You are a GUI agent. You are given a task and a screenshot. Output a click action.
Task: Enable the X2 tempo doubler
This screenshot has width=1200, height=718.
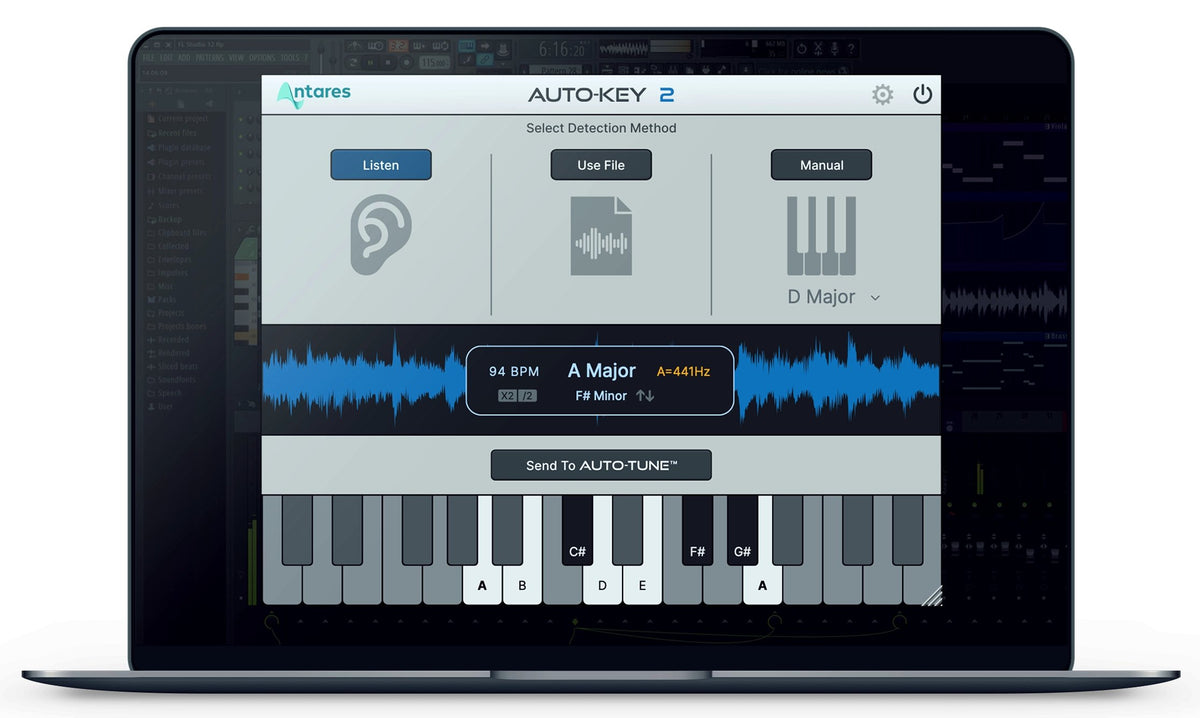click(x=505, y=396)
